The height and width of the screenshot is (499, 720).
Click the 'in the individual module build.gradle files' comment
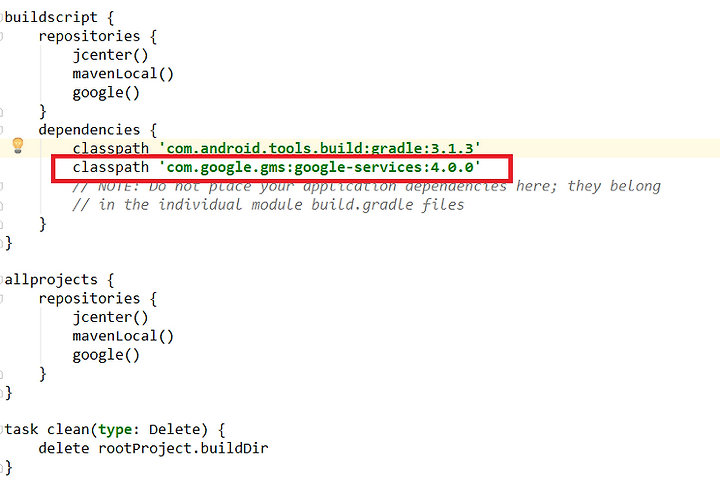coord(281,205)
